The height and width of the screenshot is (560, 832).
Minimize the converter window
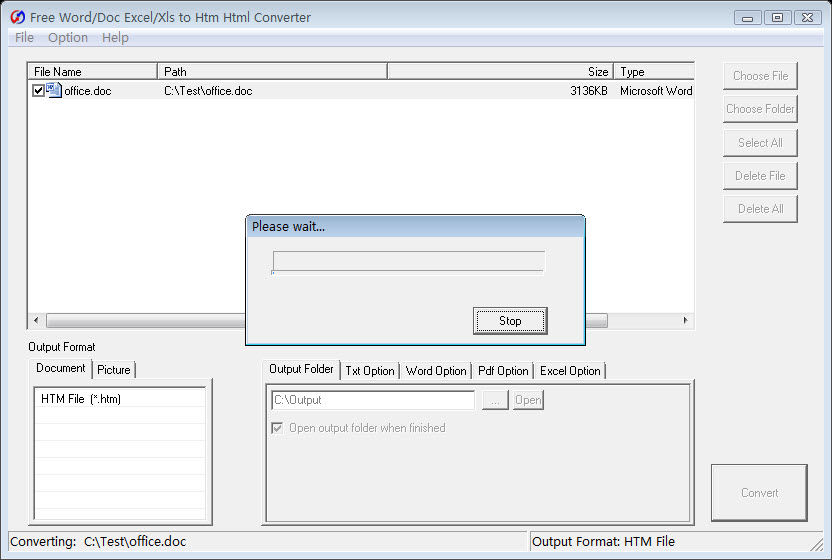pos(748,18)
